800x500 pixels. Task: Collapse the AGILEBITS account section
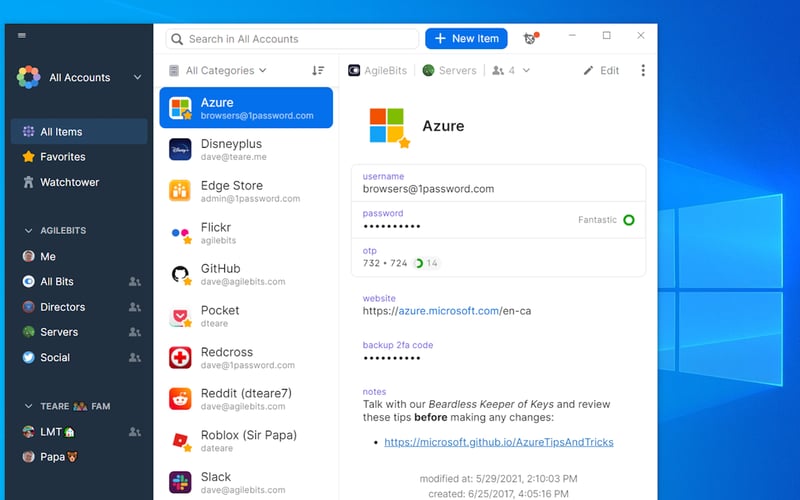[x=29, y=231]
